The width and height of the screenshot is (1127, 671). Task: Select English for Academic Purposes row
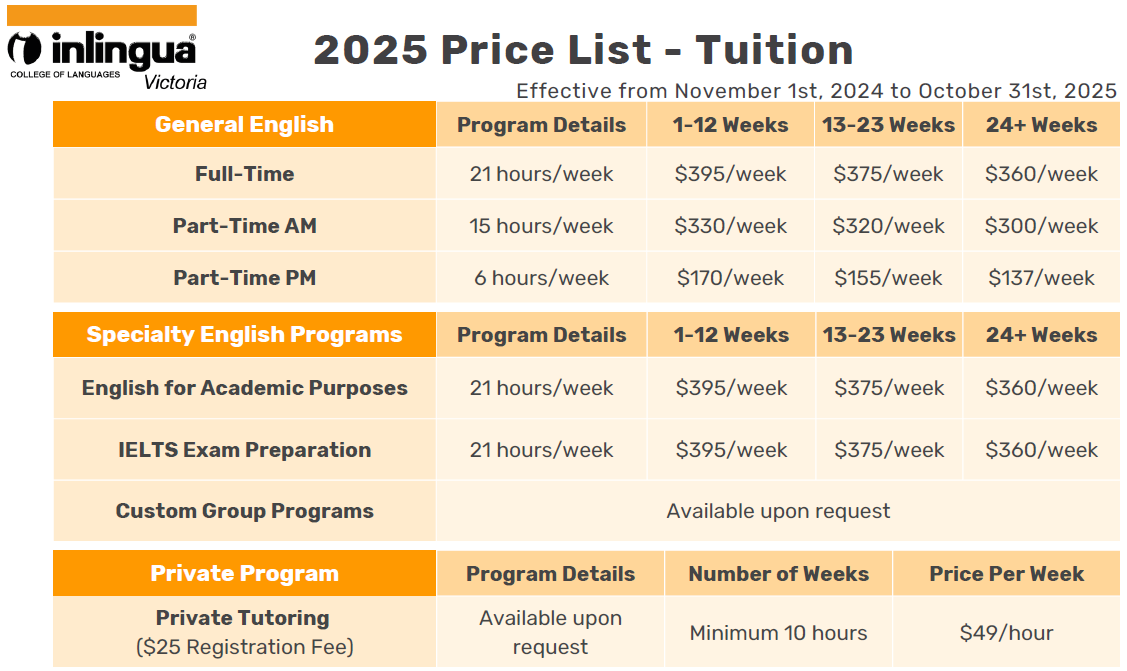244,388
